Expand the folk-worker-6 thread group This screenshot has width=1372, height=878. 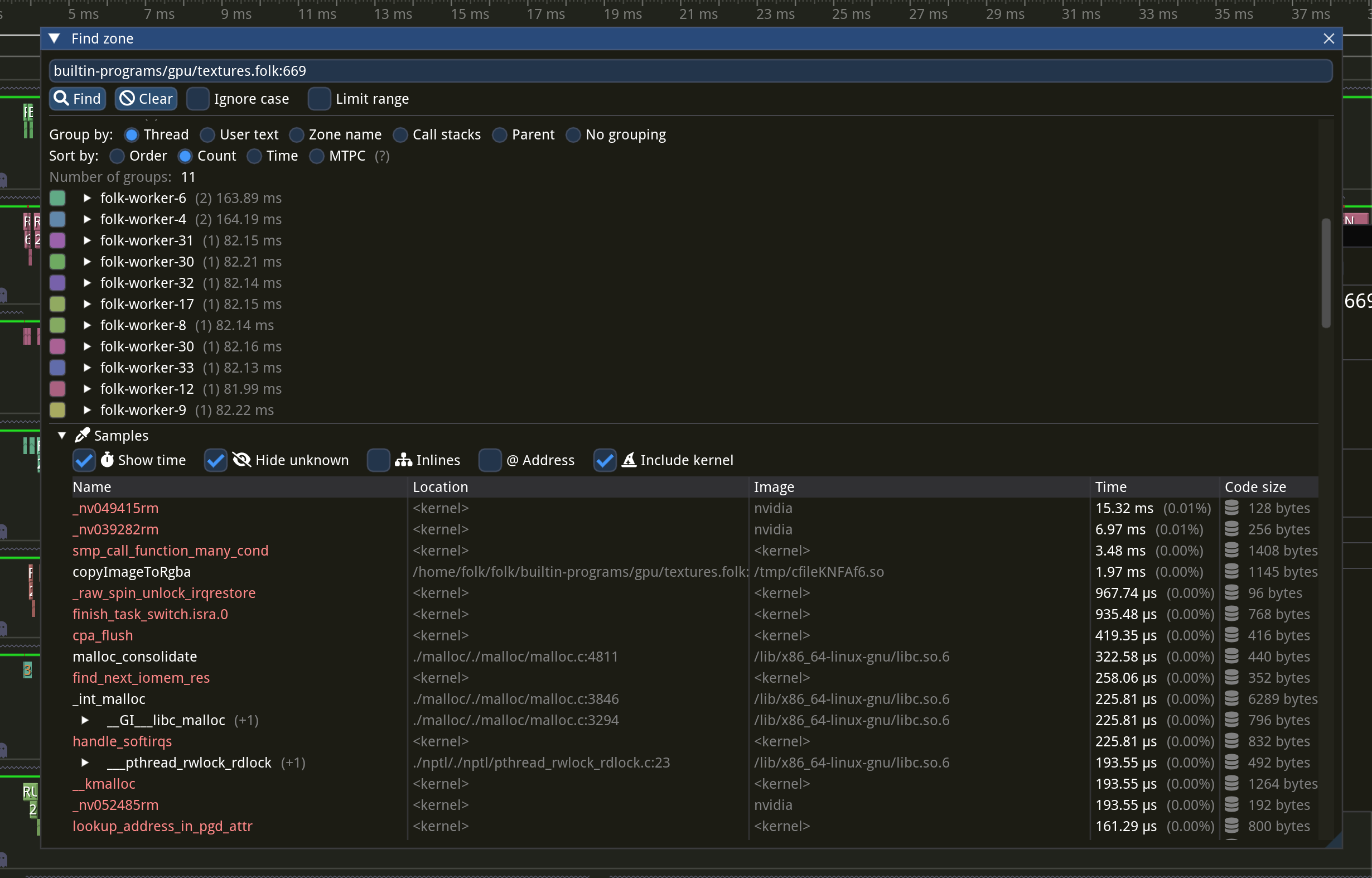tap(87, 198)
